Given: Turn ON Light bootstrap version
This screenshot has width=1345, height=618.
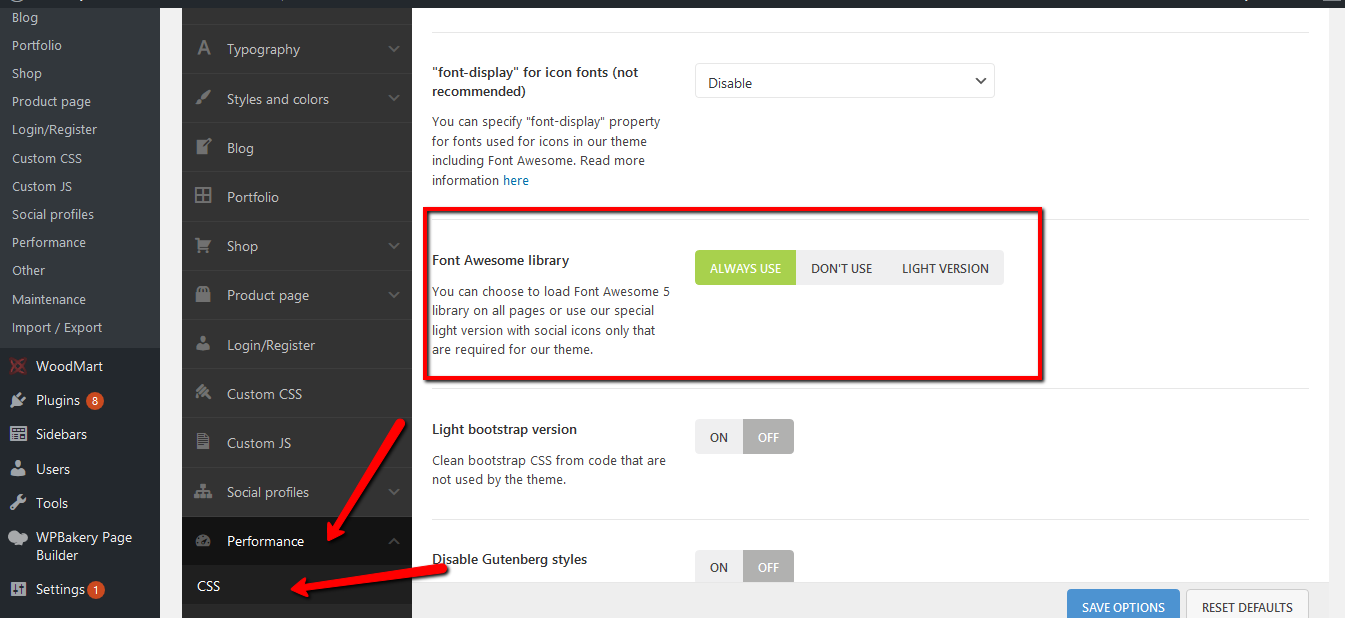Looking at the screenshot, I should (x=719, y=437).
